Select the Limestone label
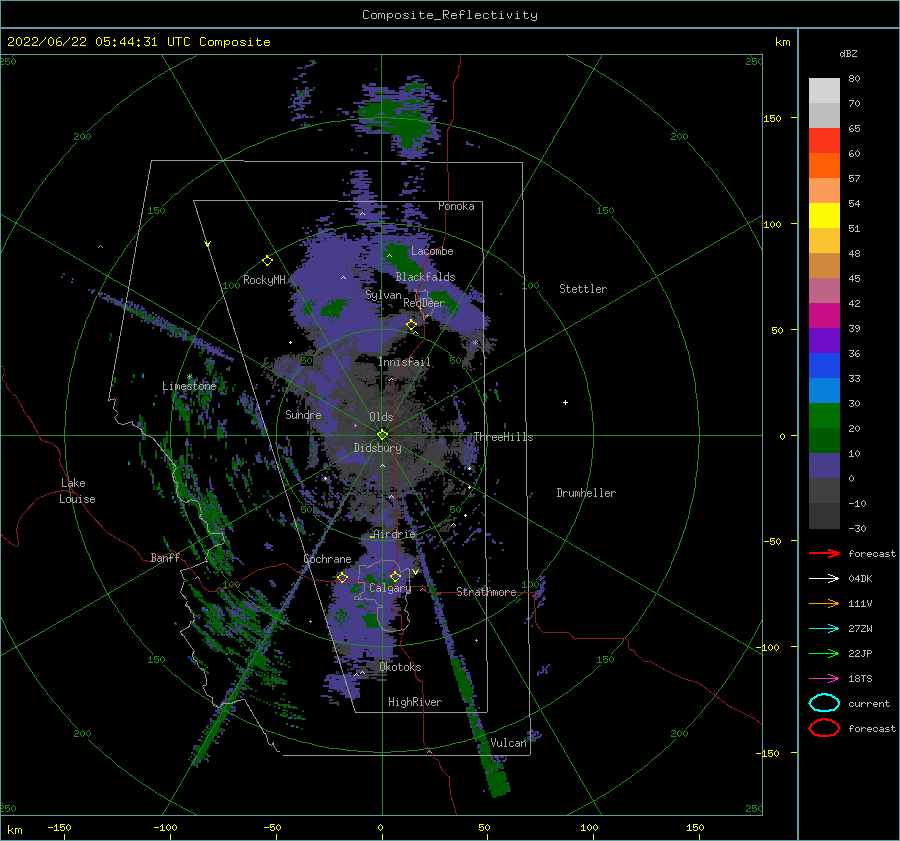 pos(189,386)
